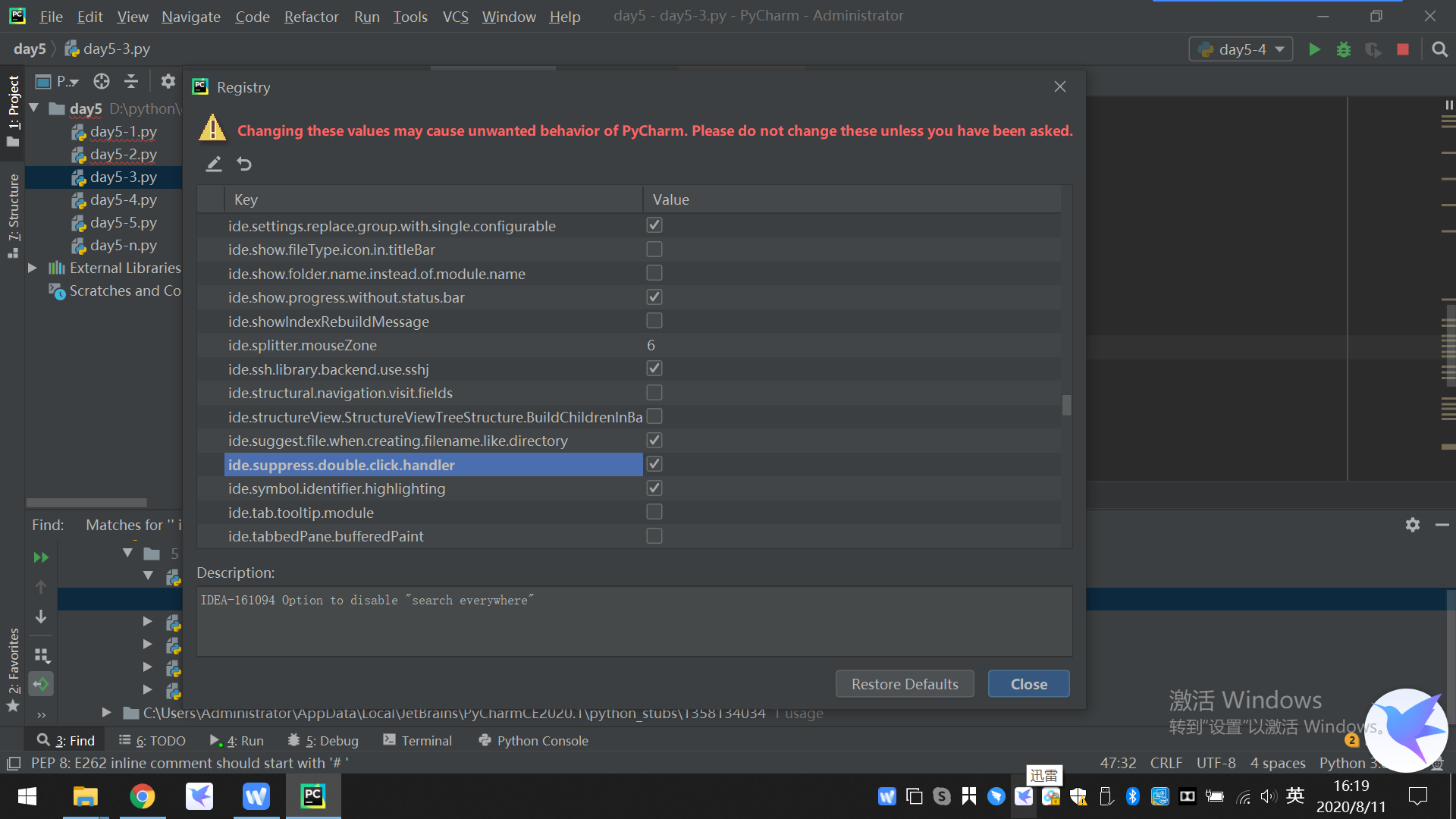Click the Registry table vertical scrollbar
Image resolution: width=1456 pixels, height=819 pixels.
click(1067, 405)
